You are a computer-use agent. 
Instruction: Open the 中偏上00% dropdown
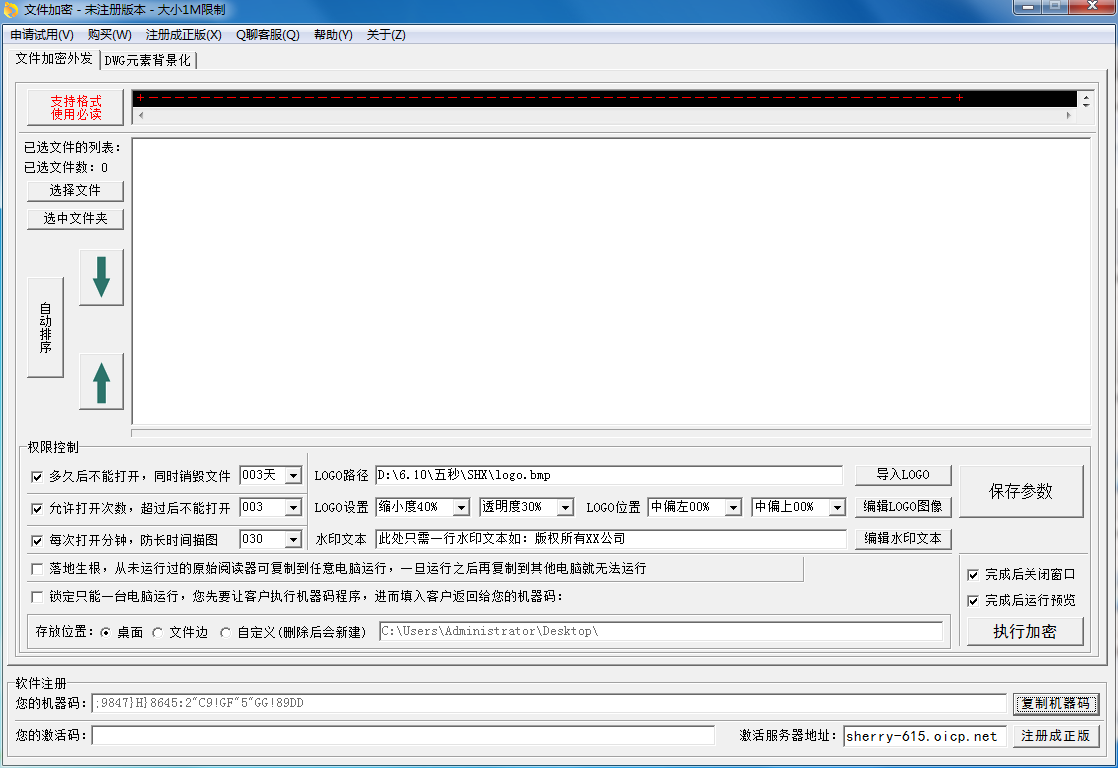[837, 507]
